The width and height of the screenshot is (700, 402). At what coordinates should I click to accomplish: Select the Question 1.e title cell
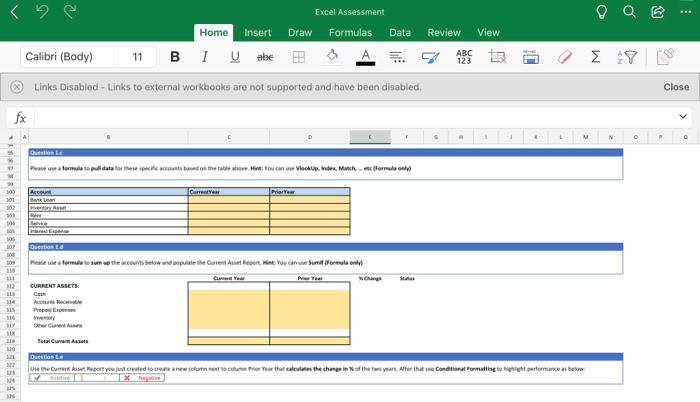pos(325,357)
